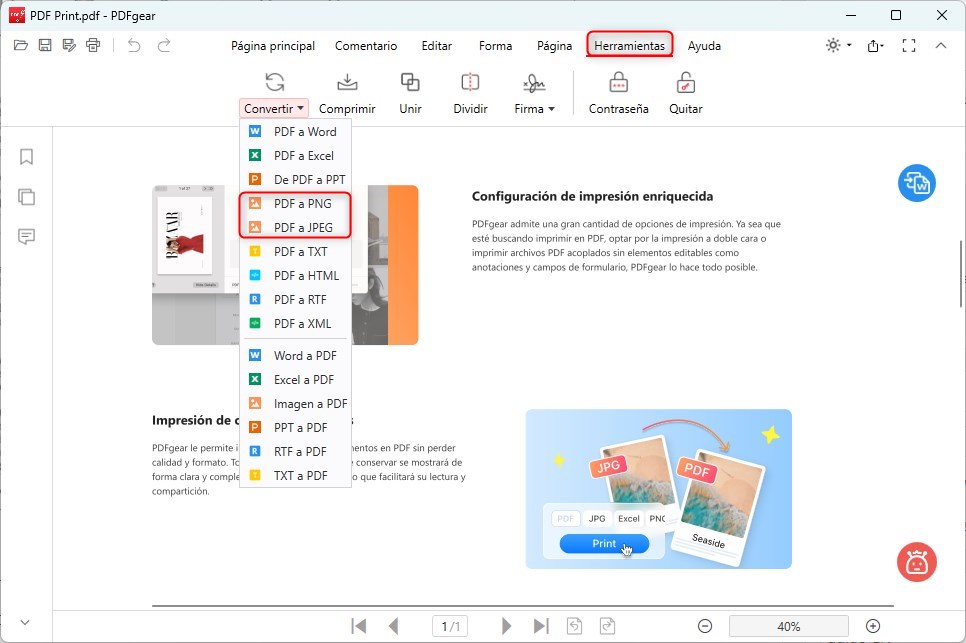Choose PDF a HTML conversion
Image resolution: width=966 pixels, height=643 pixels.
[x=295, y=275]
